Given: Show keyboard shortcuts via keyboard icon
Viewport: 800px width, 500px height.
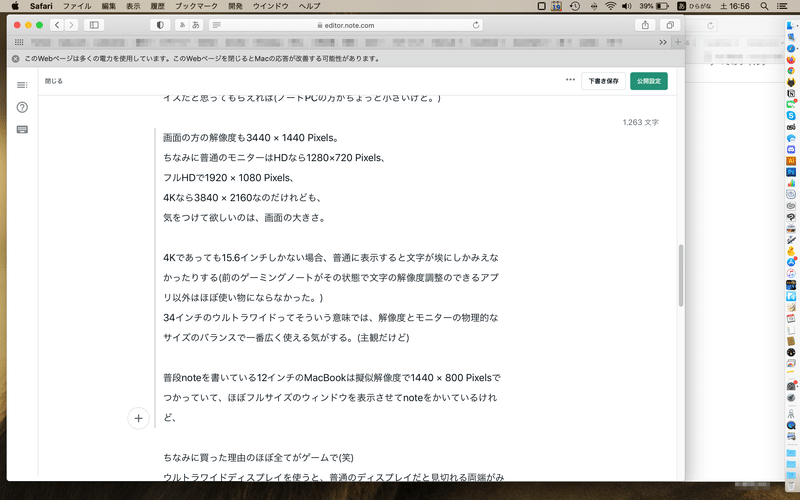Looking at the screenshot, I should (22, 130).
